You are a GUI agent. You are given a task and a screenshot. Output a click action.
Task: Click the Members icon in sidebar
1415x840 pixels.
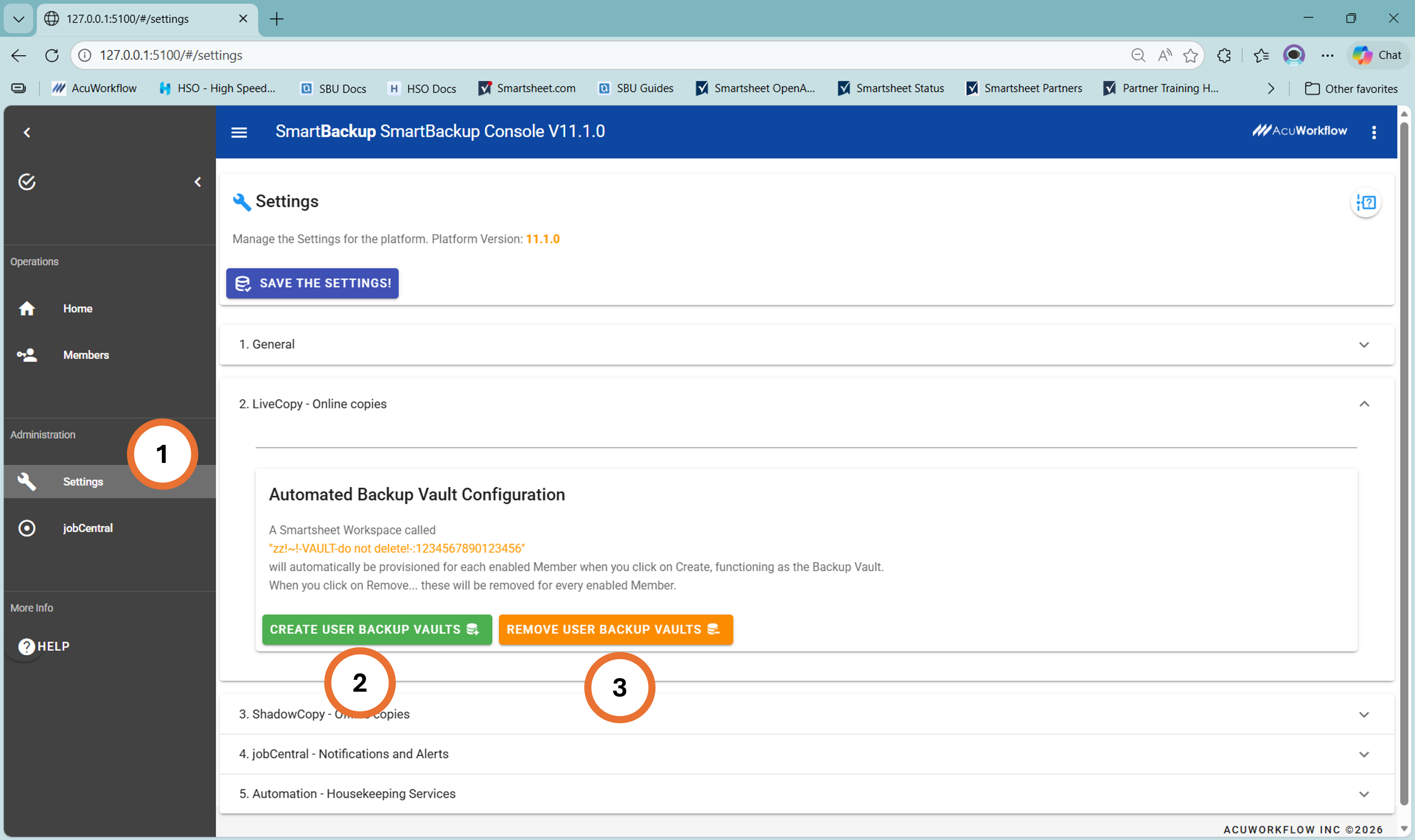[x=26, y=355]
